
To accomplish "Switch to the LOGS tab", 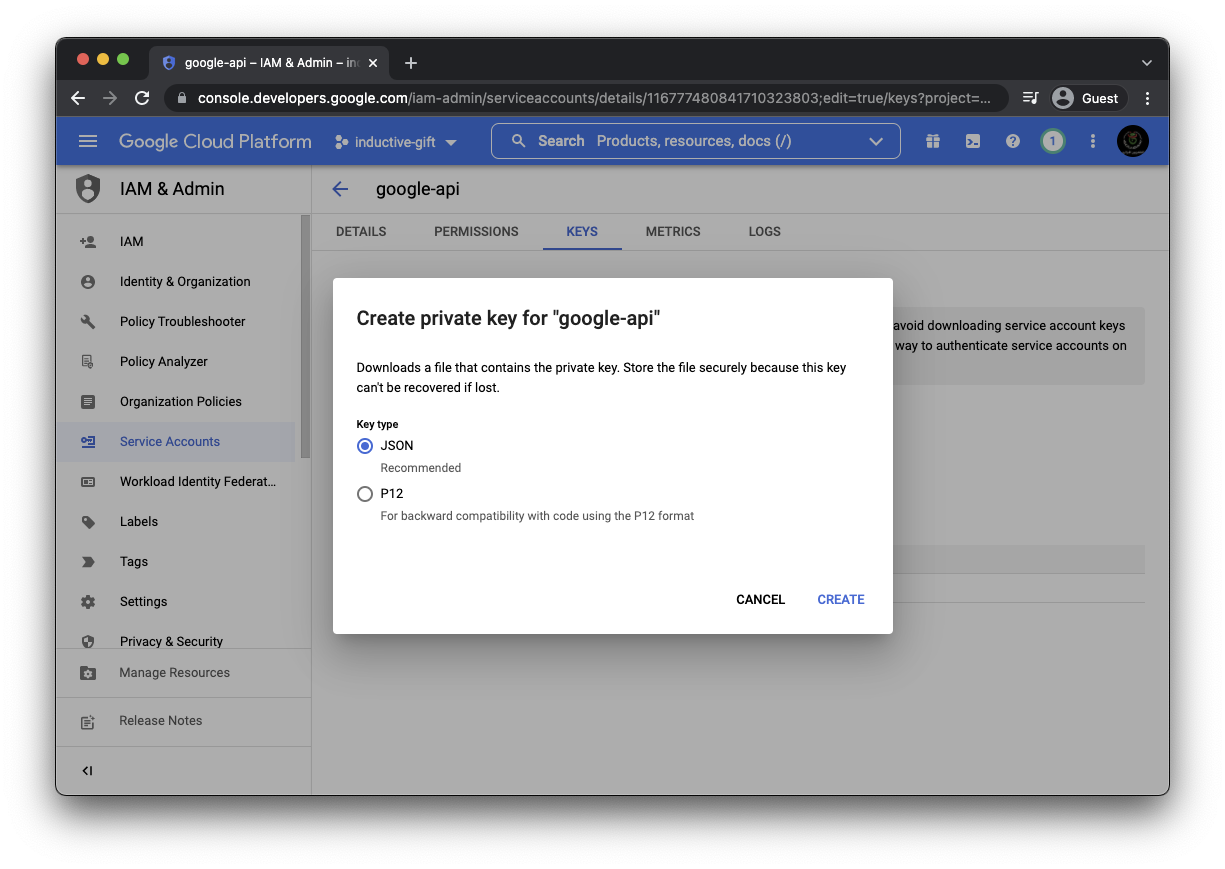I will click(765, 231).
